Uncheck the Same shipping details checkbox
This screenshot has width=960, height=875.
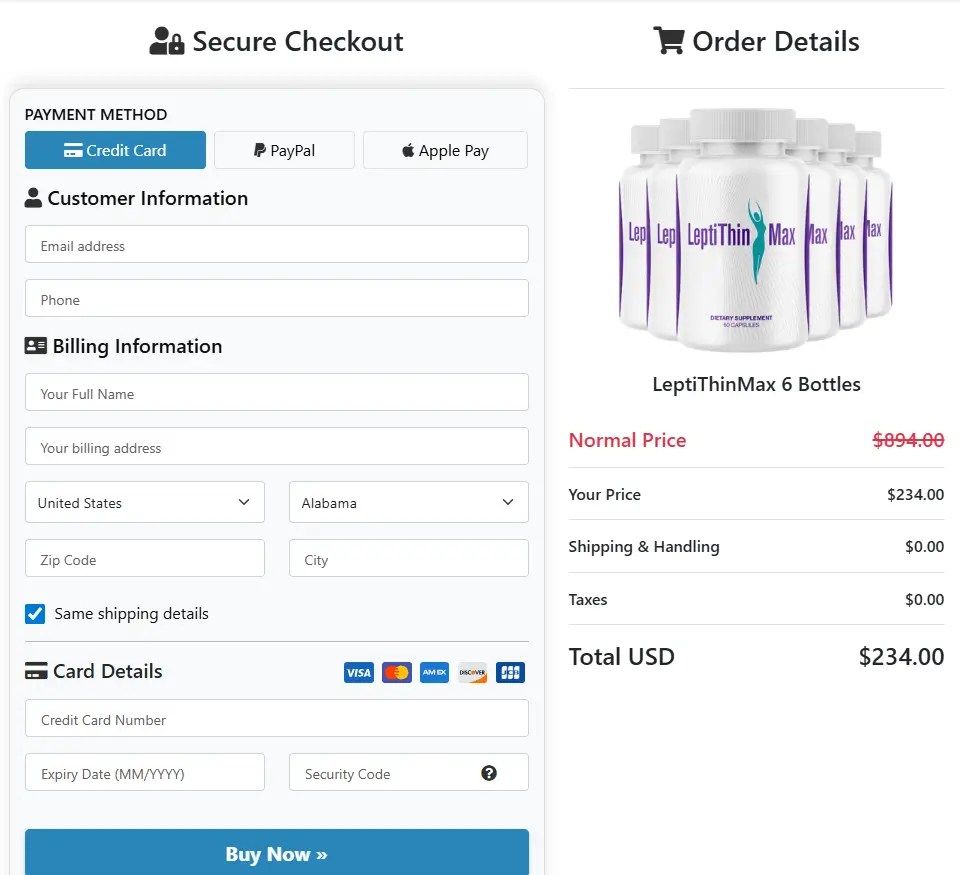34,615
